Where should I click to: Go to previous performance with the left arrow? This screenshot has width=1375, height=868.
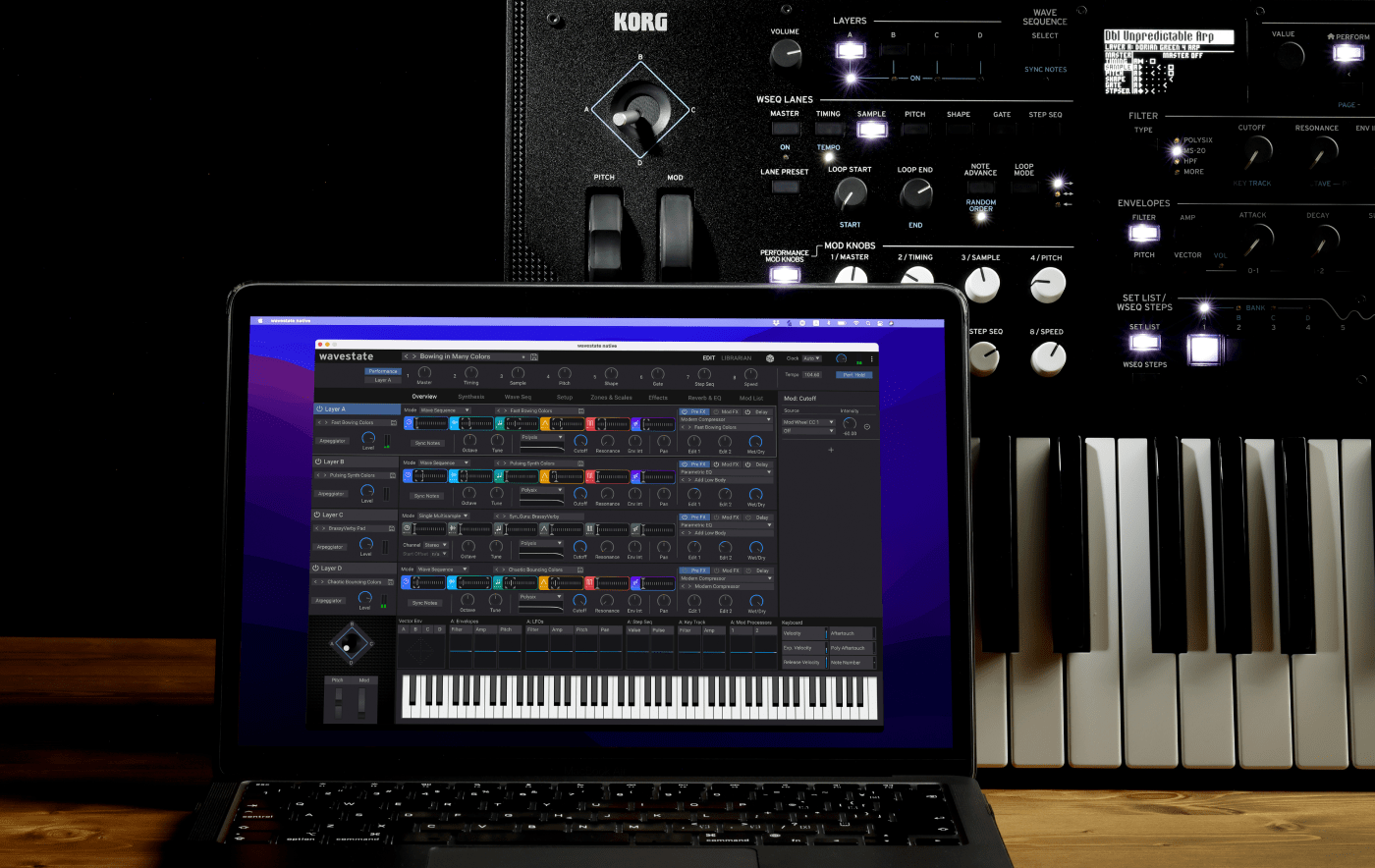pyautogui.click(x=407, y=357)
